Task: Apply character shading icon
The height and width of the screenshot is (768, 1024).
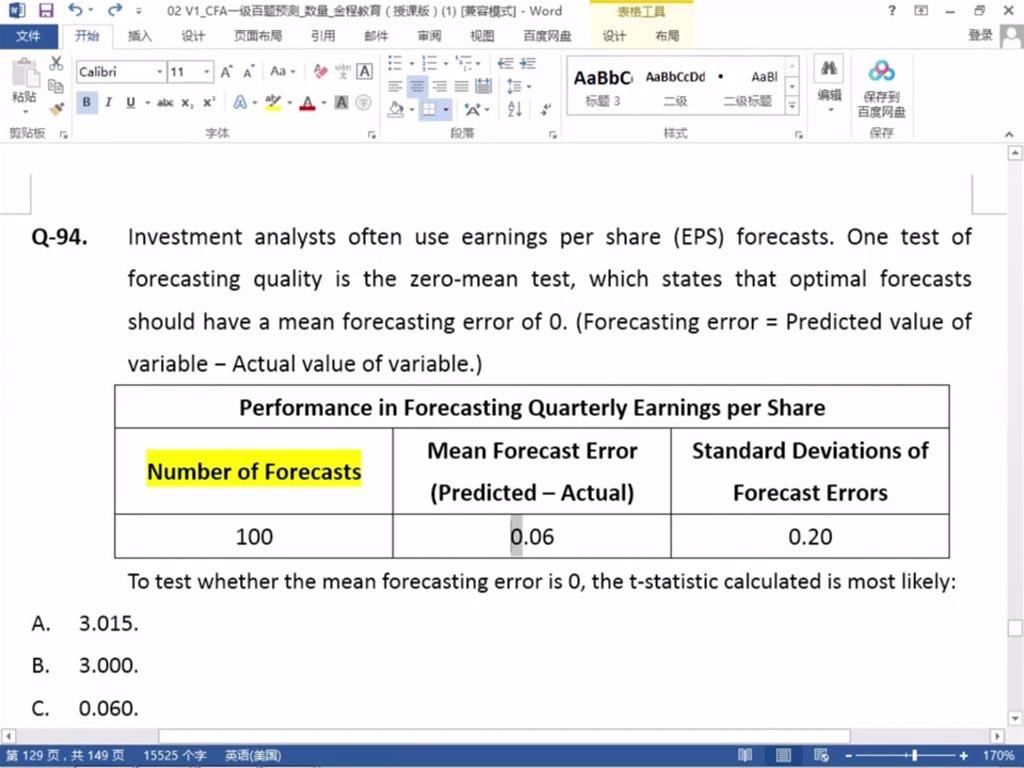Action: tap(341, 103)
